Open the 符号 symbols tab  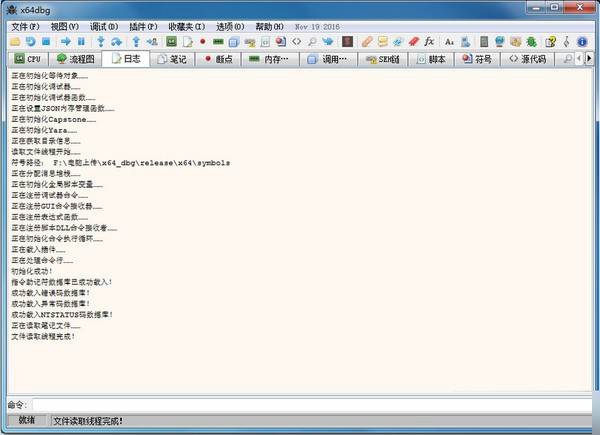477,60
